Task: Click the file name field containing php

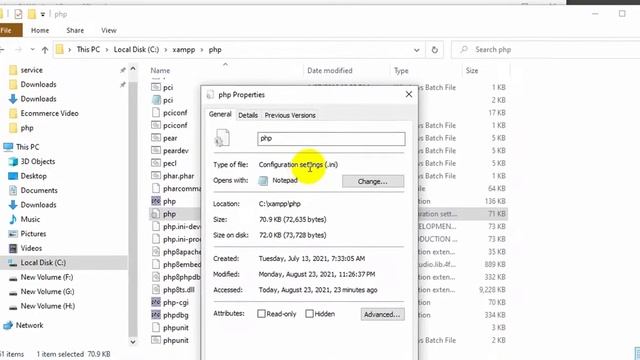Action: [x=331, y=139]
